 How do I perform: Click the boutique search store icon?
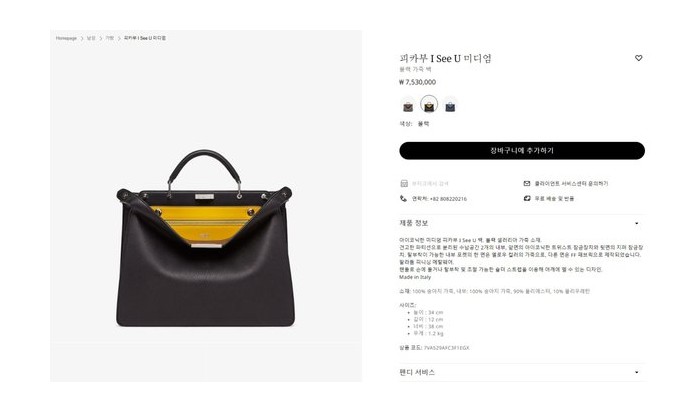point(404,183)
